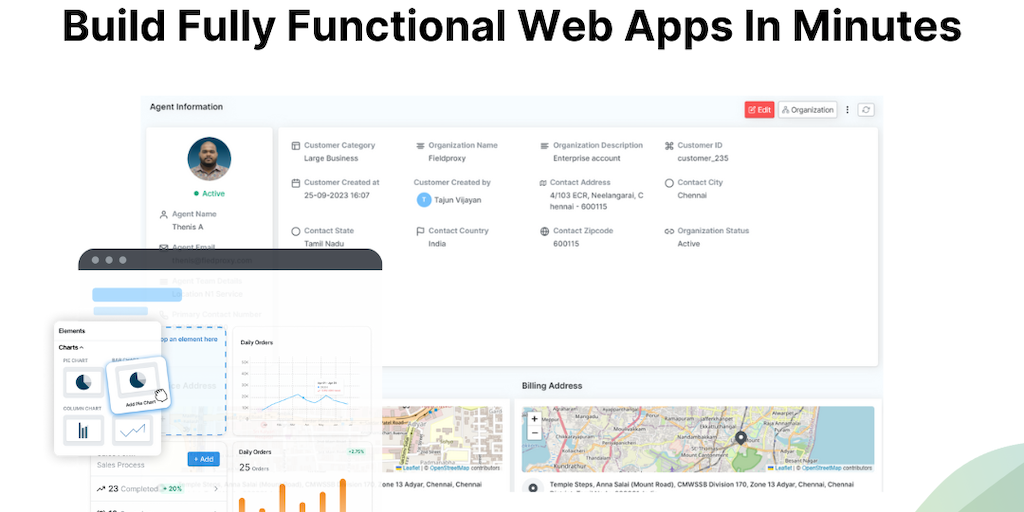Click the +20% green badge

172,488
